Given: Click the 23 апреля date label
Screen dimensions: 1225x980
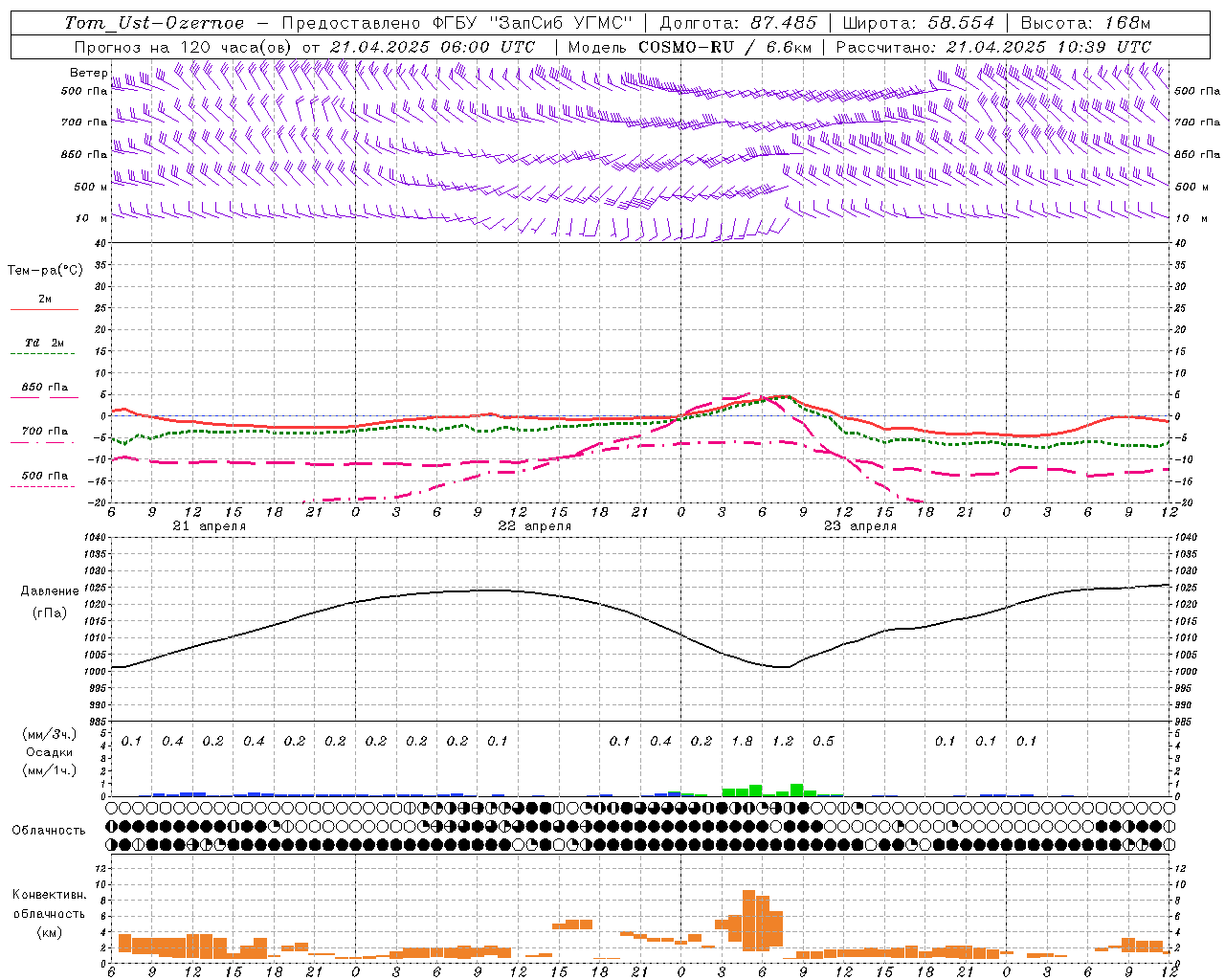Looking at the screenshot, I should (859, 526).
